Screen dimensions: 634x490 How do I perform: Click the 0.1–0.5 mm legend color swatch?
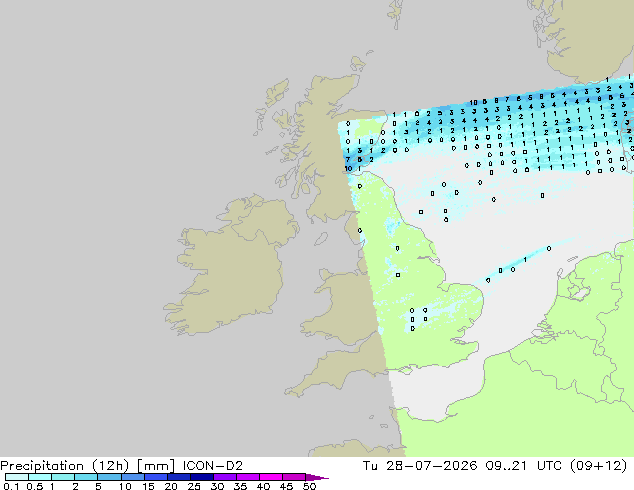17,477
